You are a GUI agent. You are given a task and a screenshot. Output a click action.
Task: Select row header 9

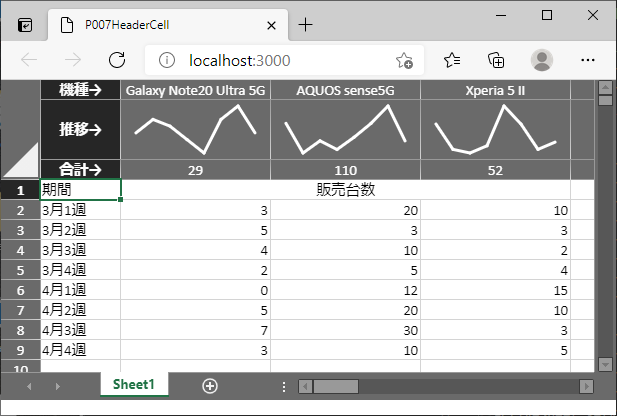pyautogui.click(x=20, y=350)
